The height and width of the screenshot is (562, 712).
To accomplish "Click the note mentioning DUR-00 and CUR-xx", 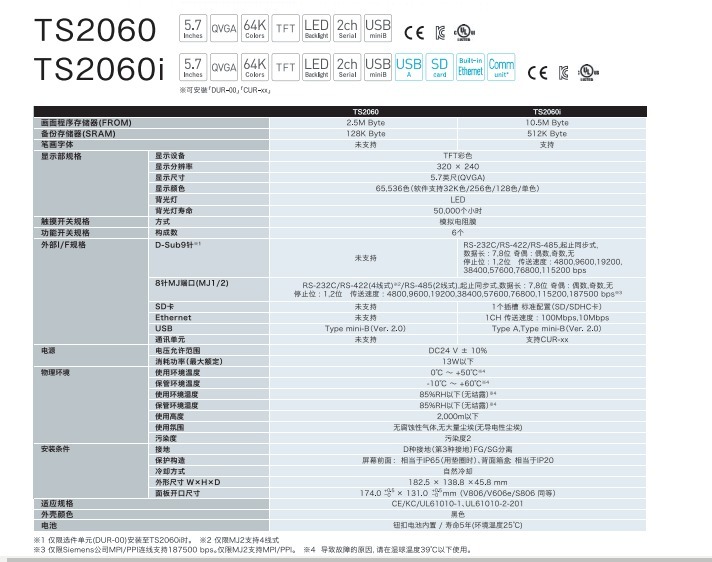I will 225,90.
